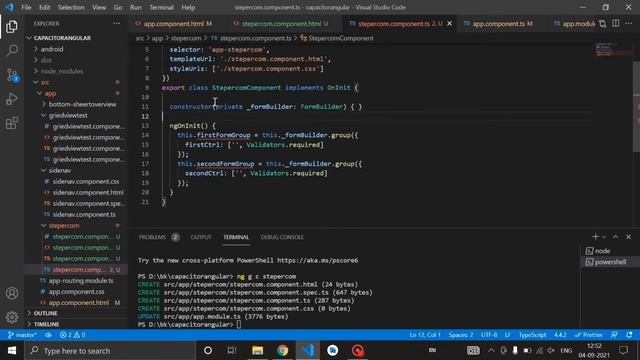Image resolution: width=640 pixels, height=360 pixels.
Task: Open the View menu
Action: [99, 7]
